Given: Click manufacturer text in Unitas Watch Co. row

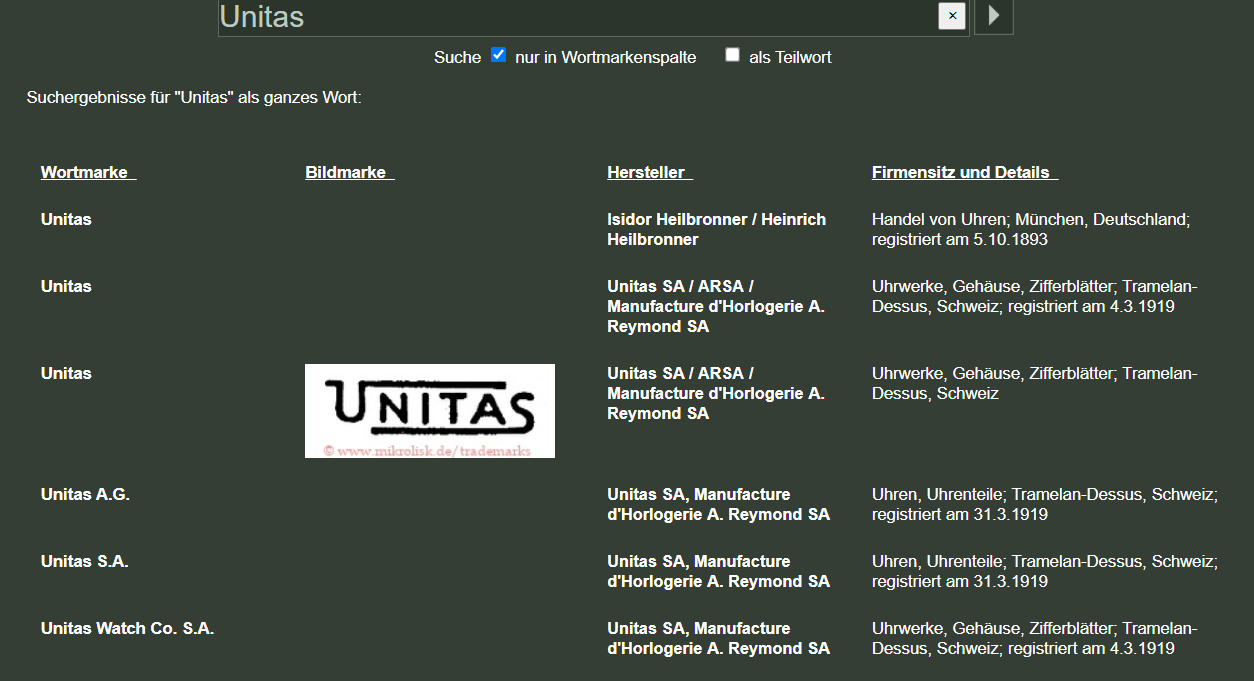Looking at the screenshot, I should coord(718,638).
